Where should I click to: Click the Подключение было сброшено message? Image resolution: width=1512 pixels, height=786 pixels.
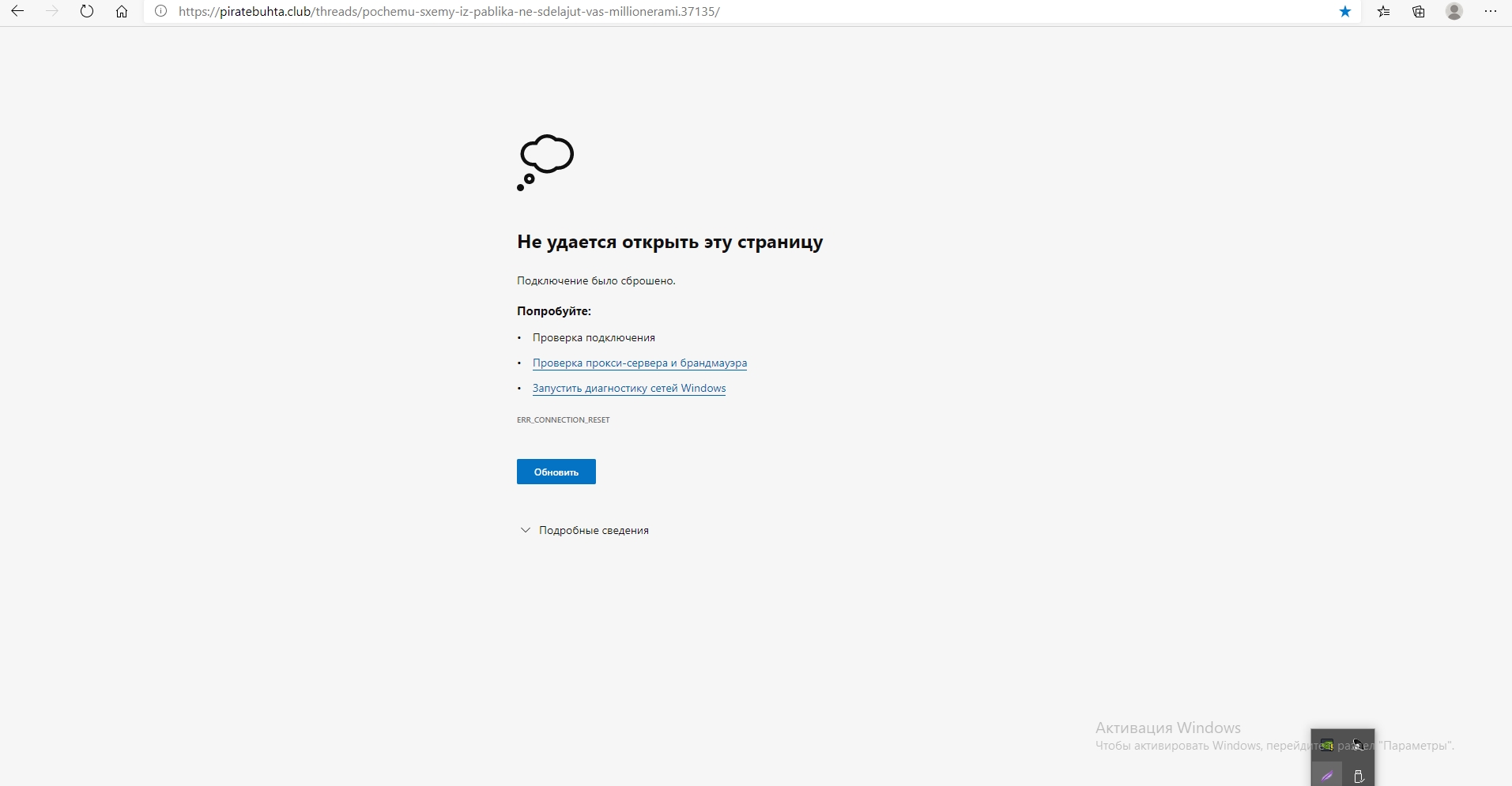[596, 280]
